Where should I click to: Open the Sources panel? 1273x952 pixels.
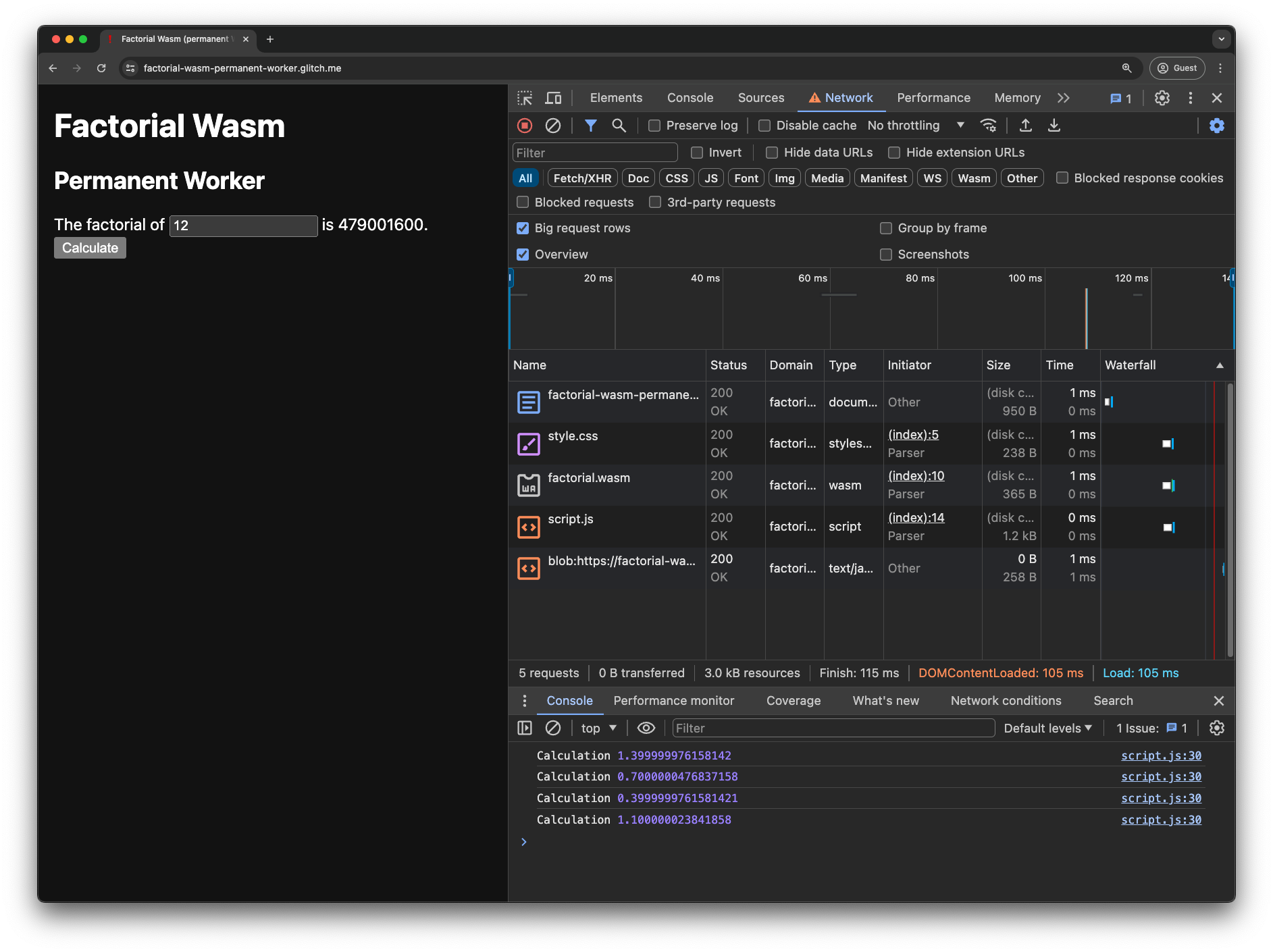pos(761,98)
